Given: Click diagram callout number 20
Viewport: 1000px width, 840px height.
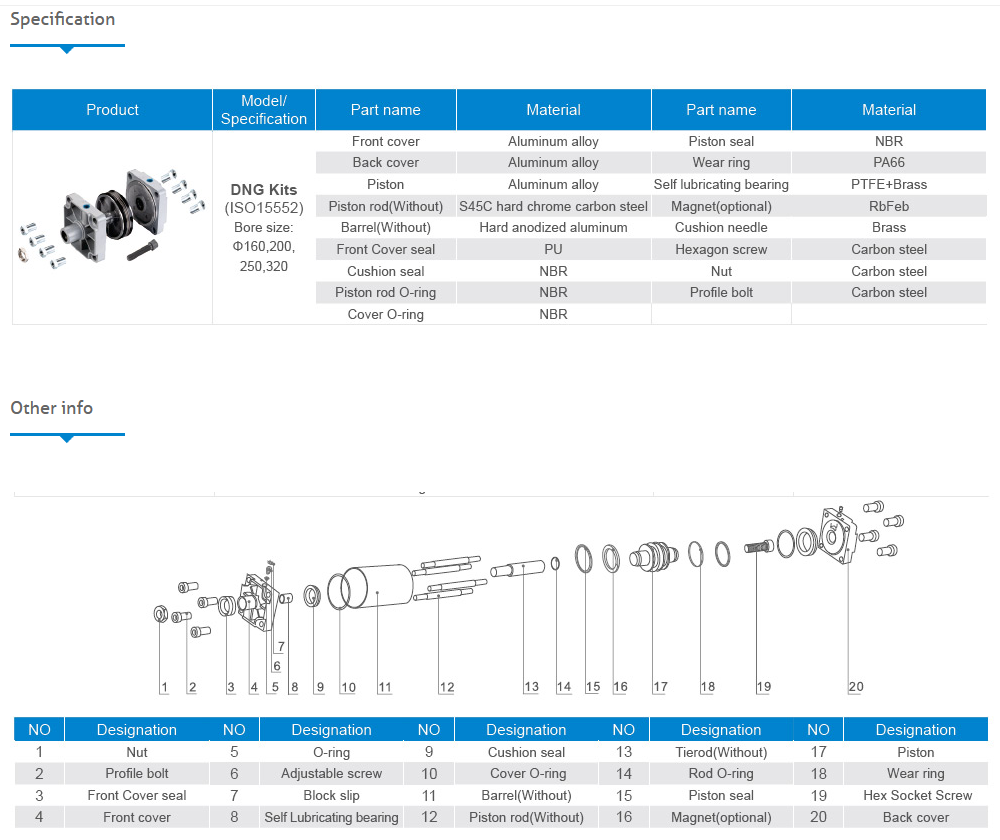Looking at the screenshot, I should point(856,687).
